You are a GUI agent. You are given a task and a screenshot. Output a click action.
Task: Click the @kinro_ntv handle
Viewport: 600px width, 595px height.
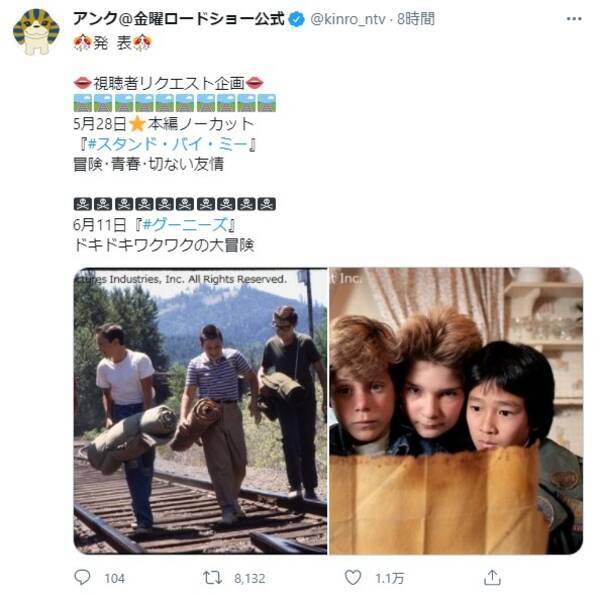347,19
